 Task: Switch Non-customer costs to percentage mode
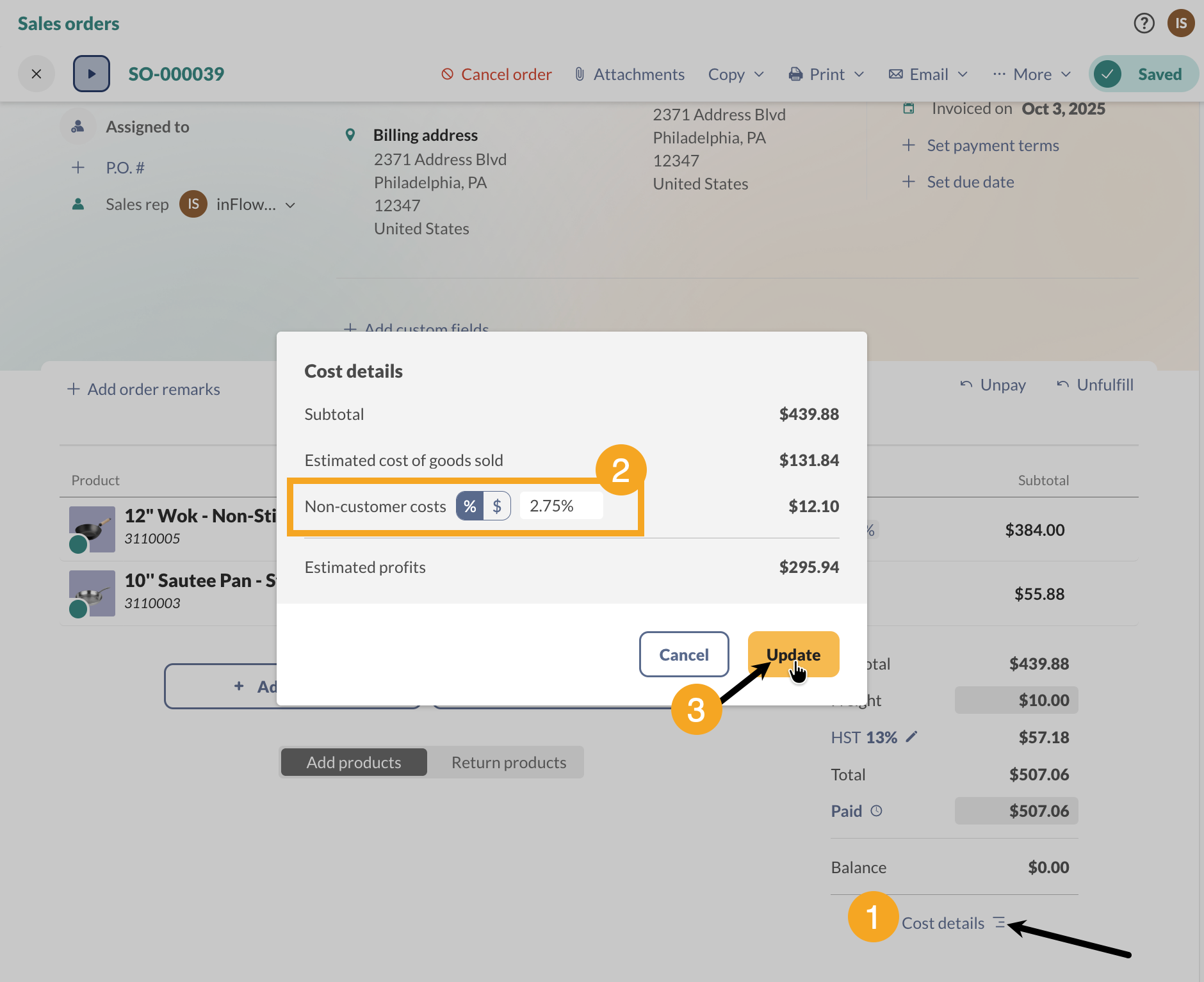470,505
